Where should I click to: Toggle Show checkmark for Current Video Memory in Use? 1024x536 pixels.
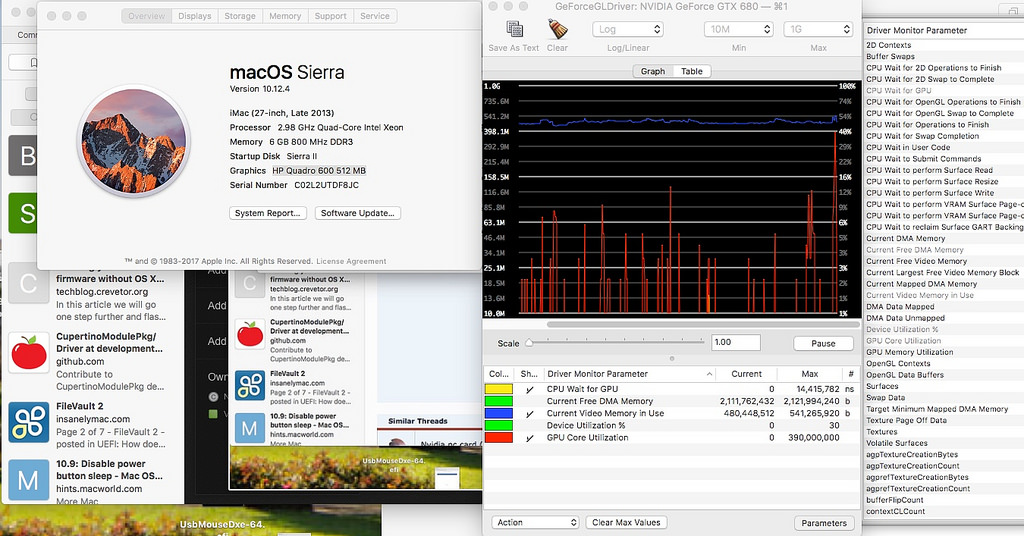(x=530, y=413)
